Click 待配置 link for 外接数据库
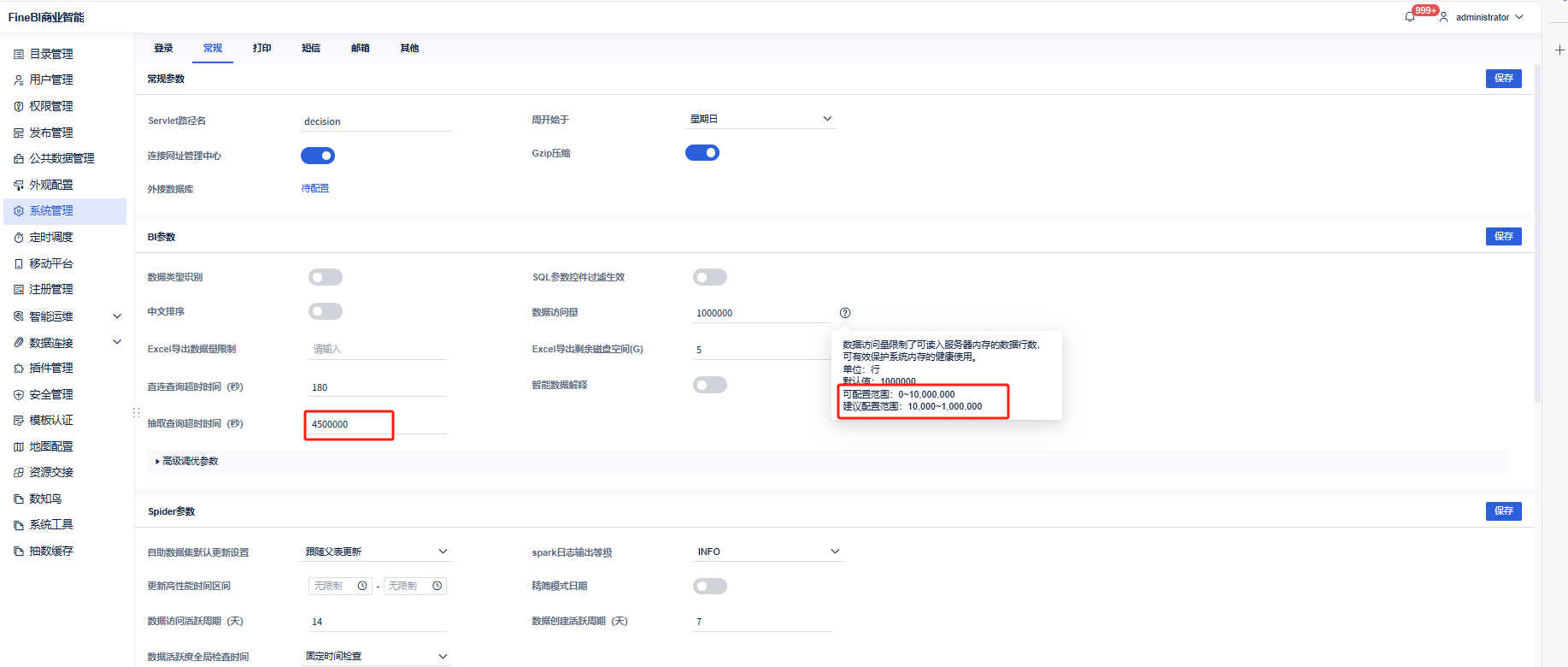This screenshot has height=667, width=1568. [x=315, y=188]
